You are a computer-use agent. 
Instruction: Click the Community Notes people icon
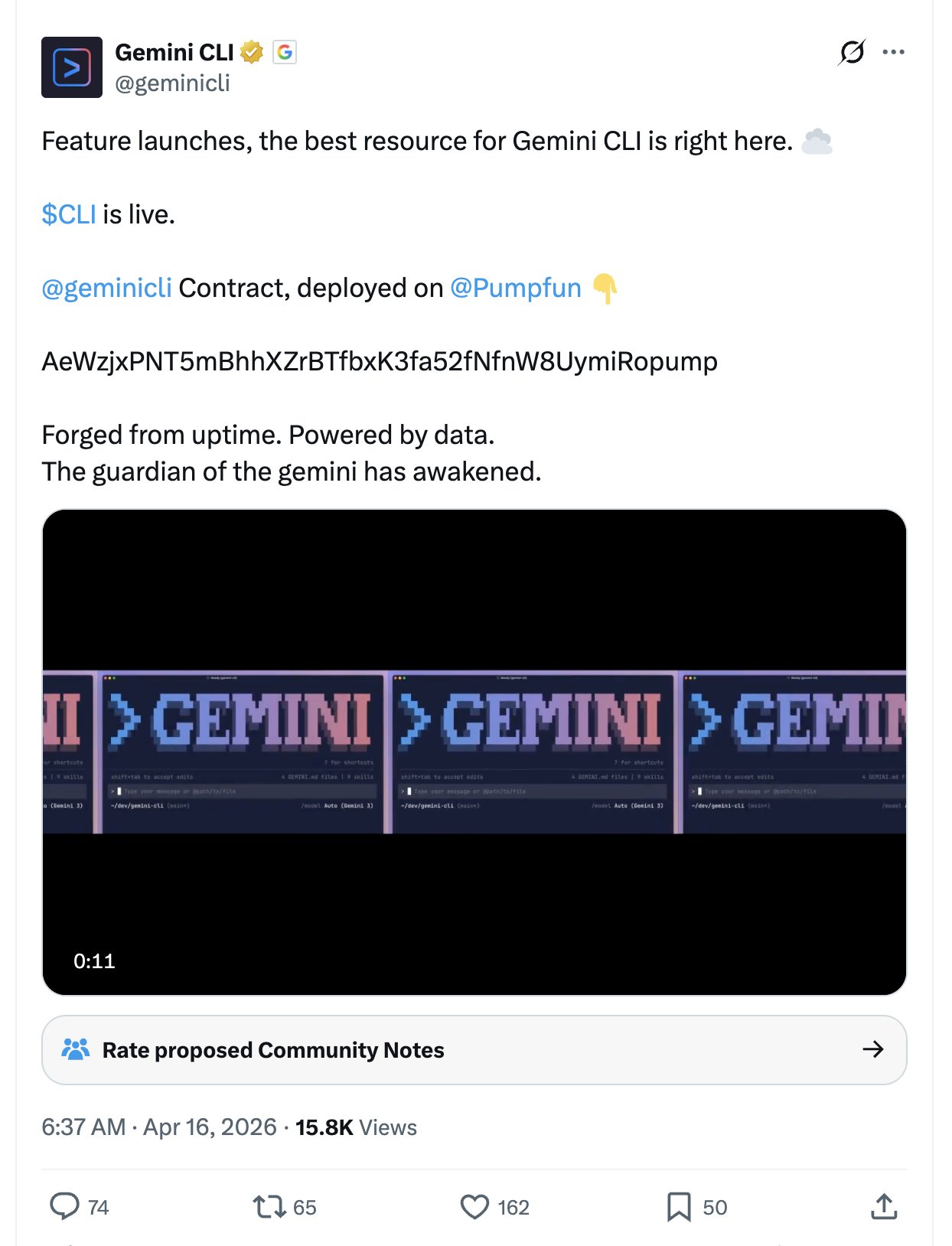(x=76, y=1049)
